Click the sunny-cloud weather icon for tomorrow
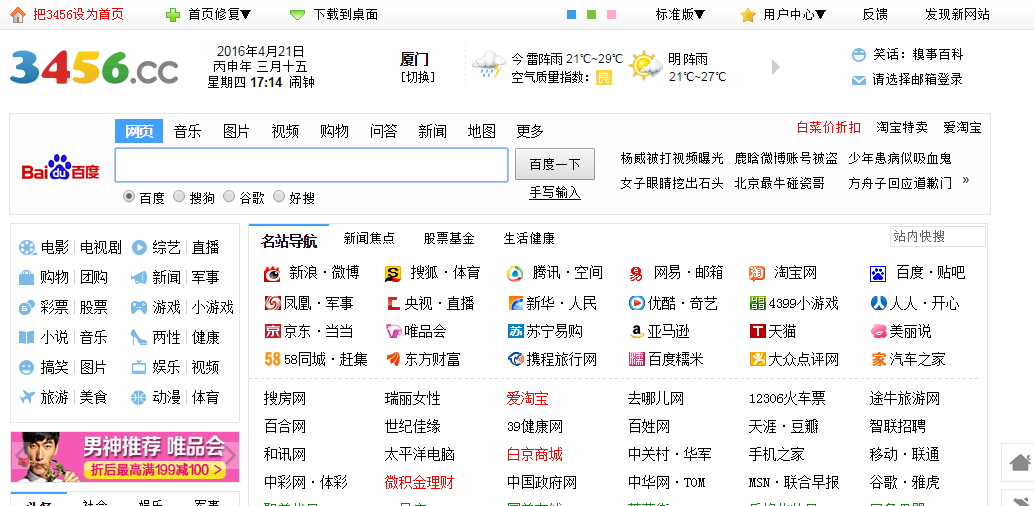The height and width of the screenshot is (506, 1034). click(x=646, y=65)
